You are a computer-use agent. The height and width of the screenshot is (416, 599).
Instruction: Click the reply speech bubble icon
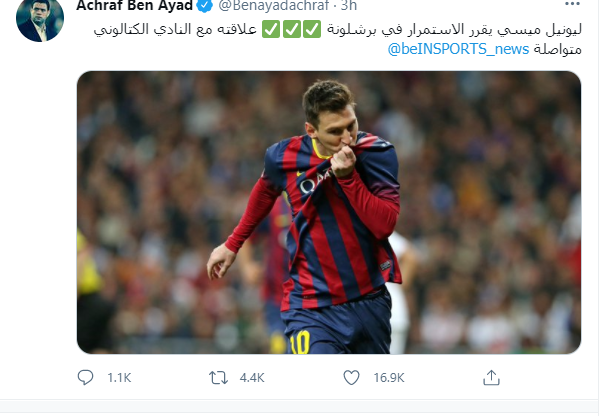click(x=85, y=377)
